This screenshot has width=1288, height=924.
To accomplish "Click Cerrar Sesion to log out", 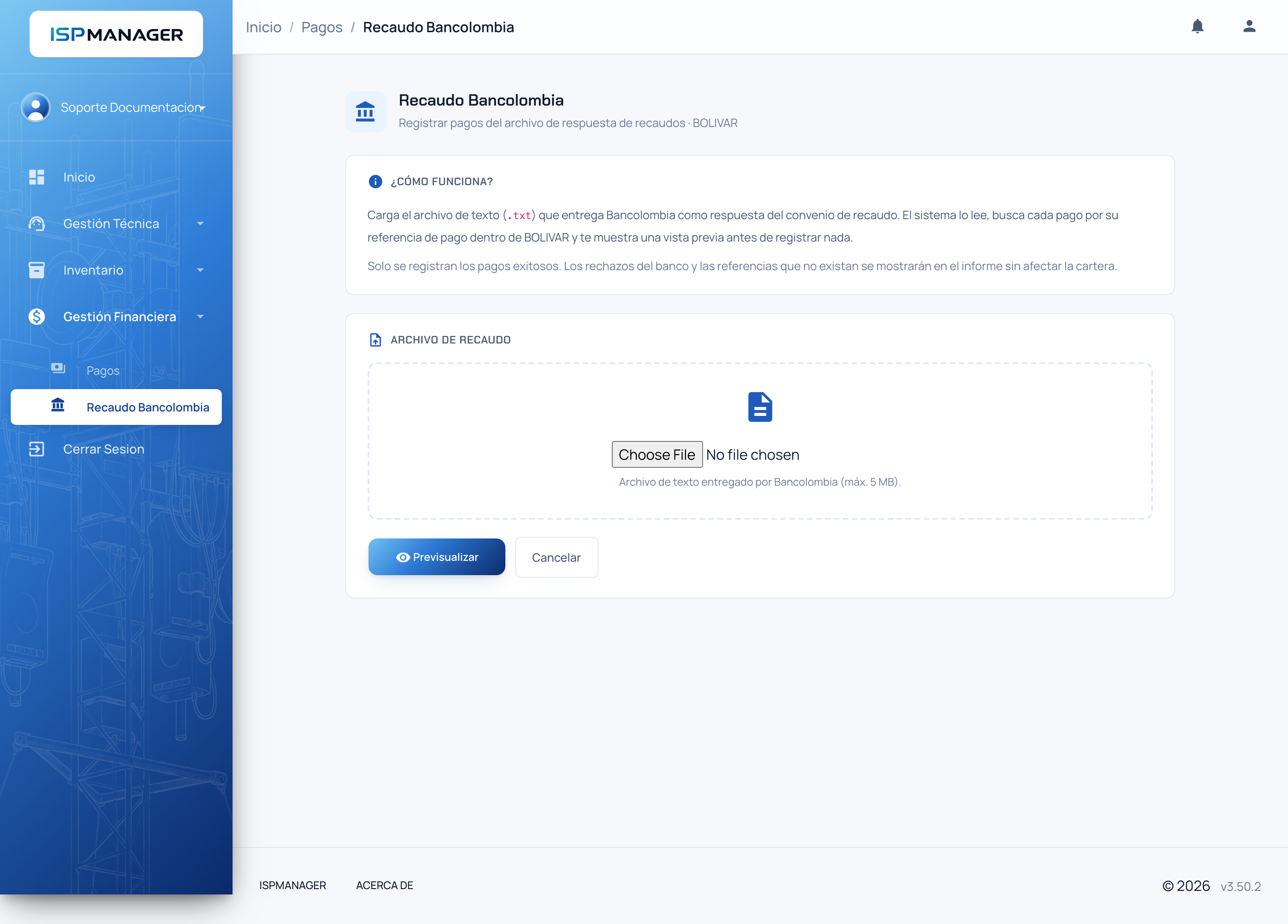I will tap(116, 449).
